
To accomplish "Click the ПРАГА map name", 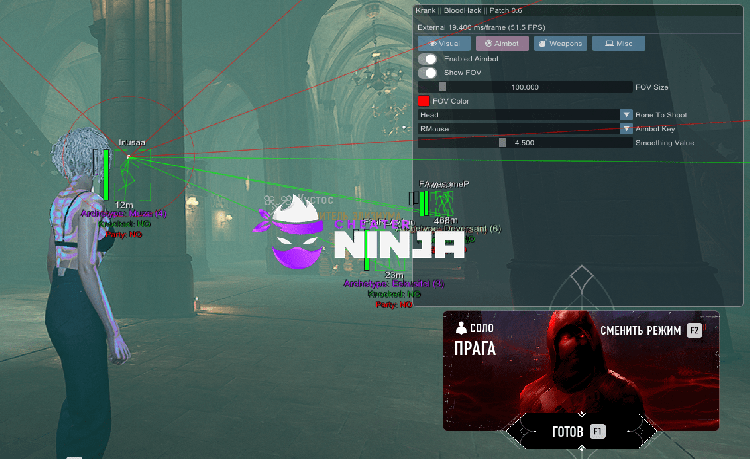I will [x=475, y=349].
